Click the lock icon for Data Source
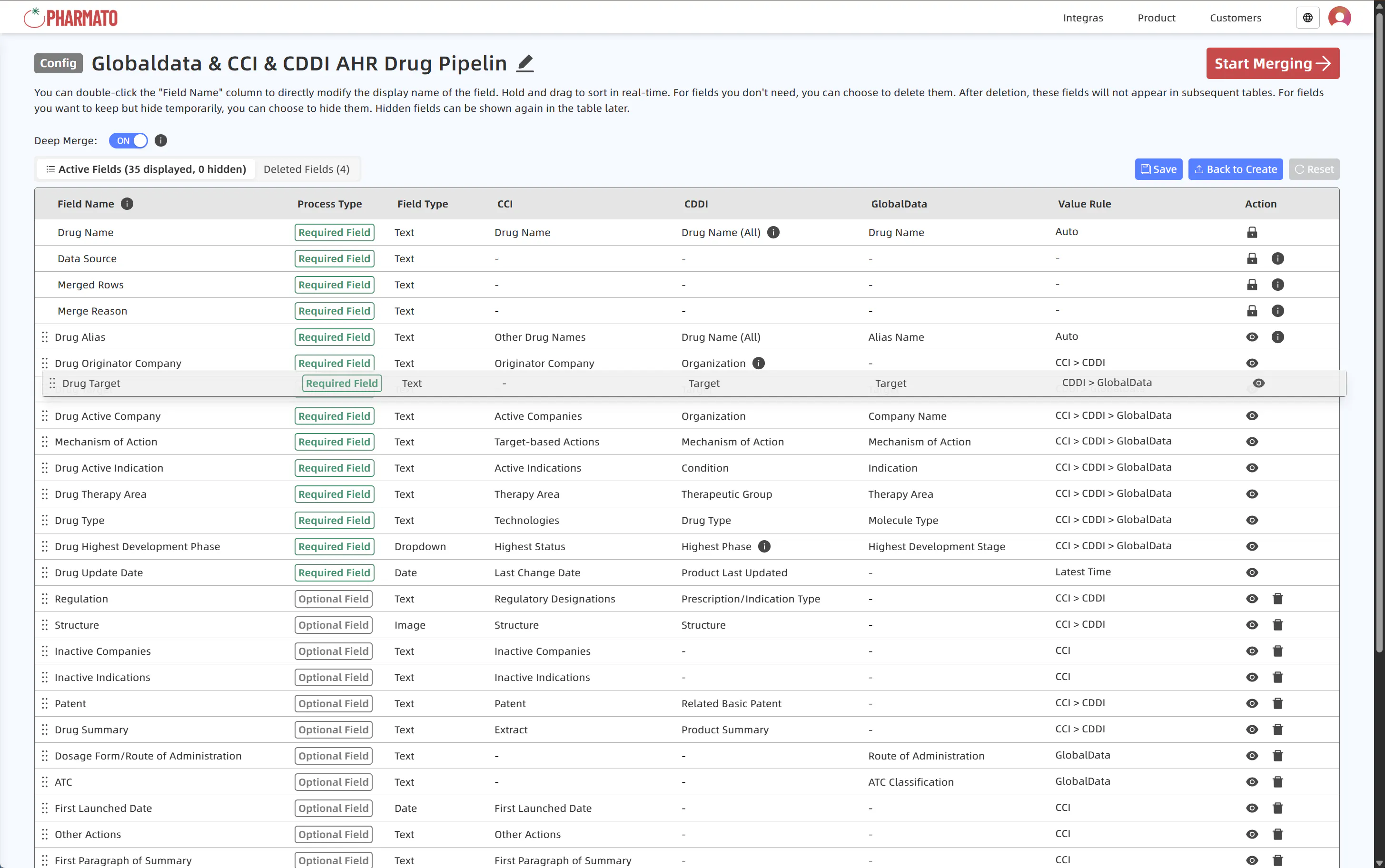The image size is (1385, 868). pyautogui.click(x=1252, y=259)
